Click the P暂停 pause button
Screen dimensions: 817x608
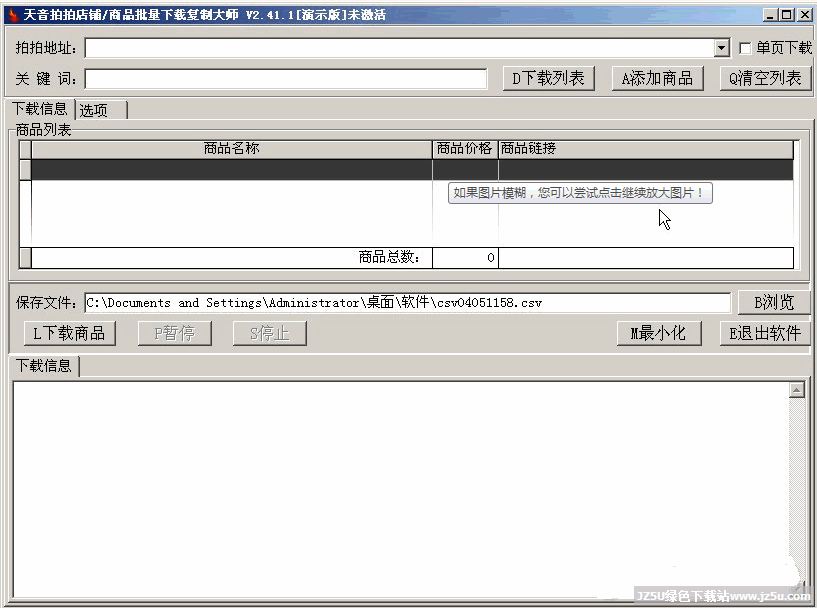coord(175,333)
